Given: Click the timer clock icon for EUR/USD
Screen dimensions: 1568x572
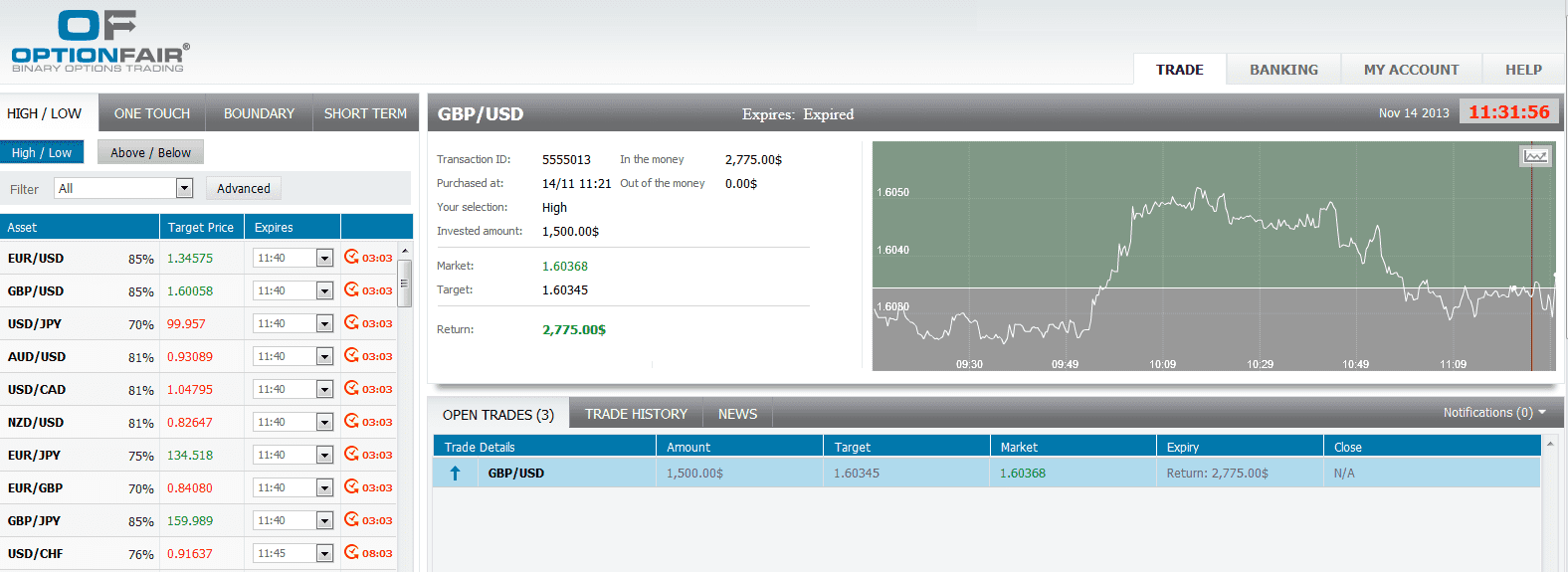Looking at the screenshot, I should point(351,257).
